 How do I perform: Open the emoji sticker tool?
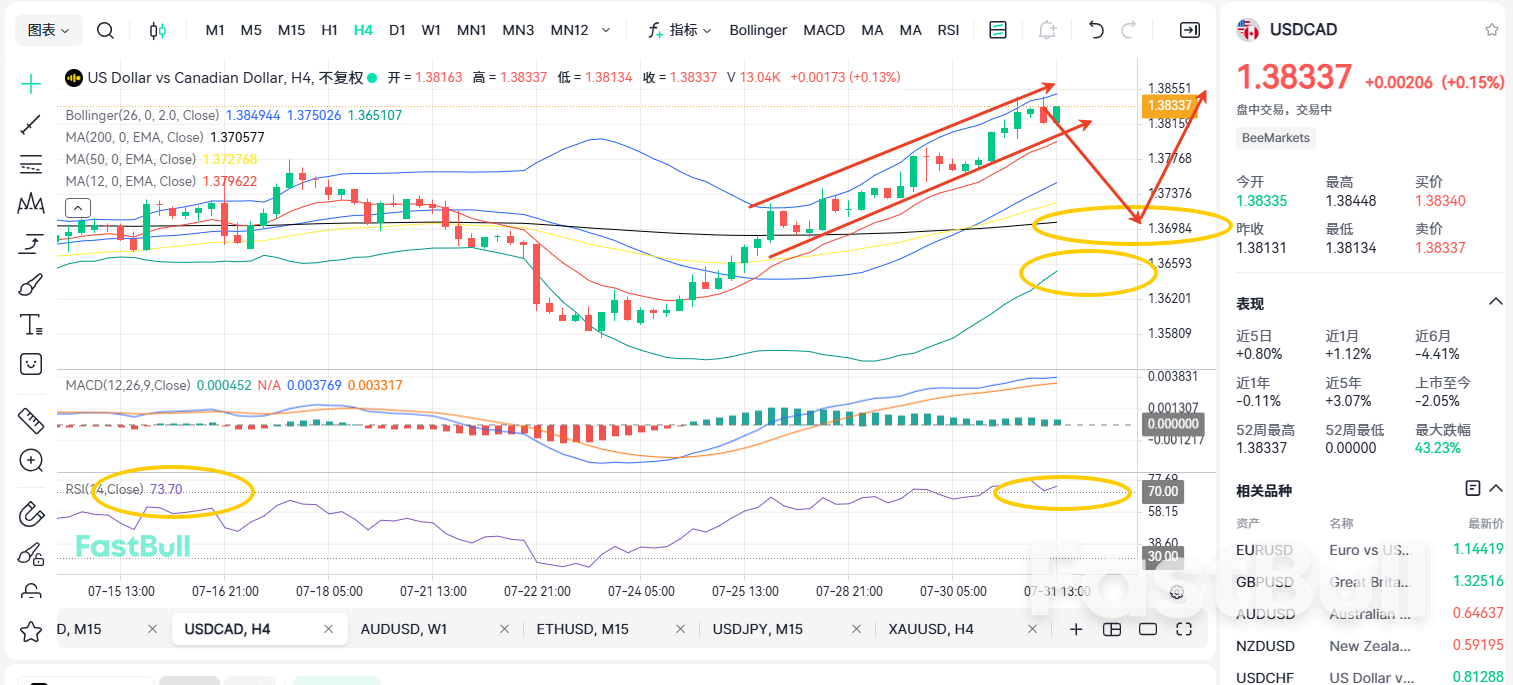click(x=30, y=364)
